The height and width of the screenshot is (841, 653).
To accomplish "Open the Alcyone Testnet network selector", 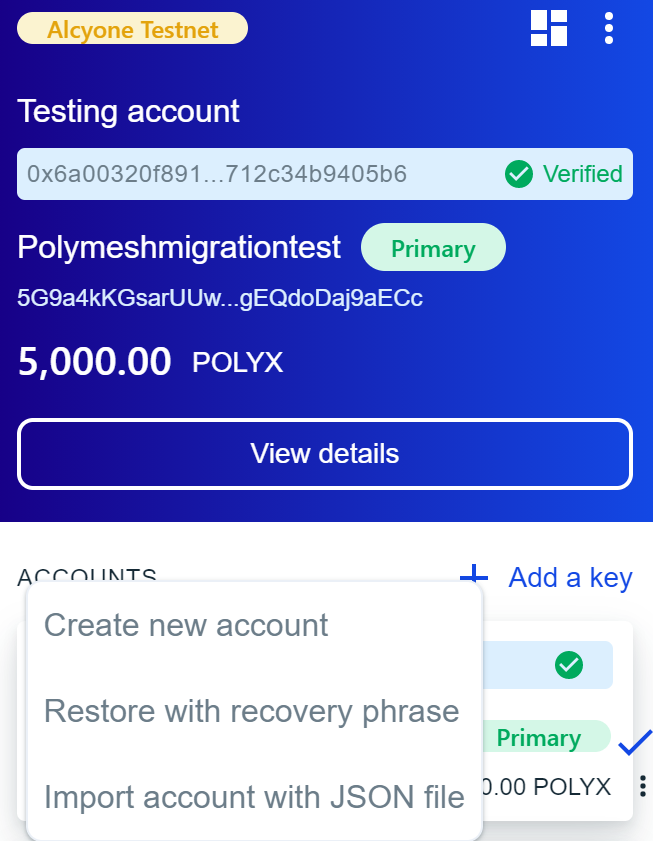I will coord(132,28).
